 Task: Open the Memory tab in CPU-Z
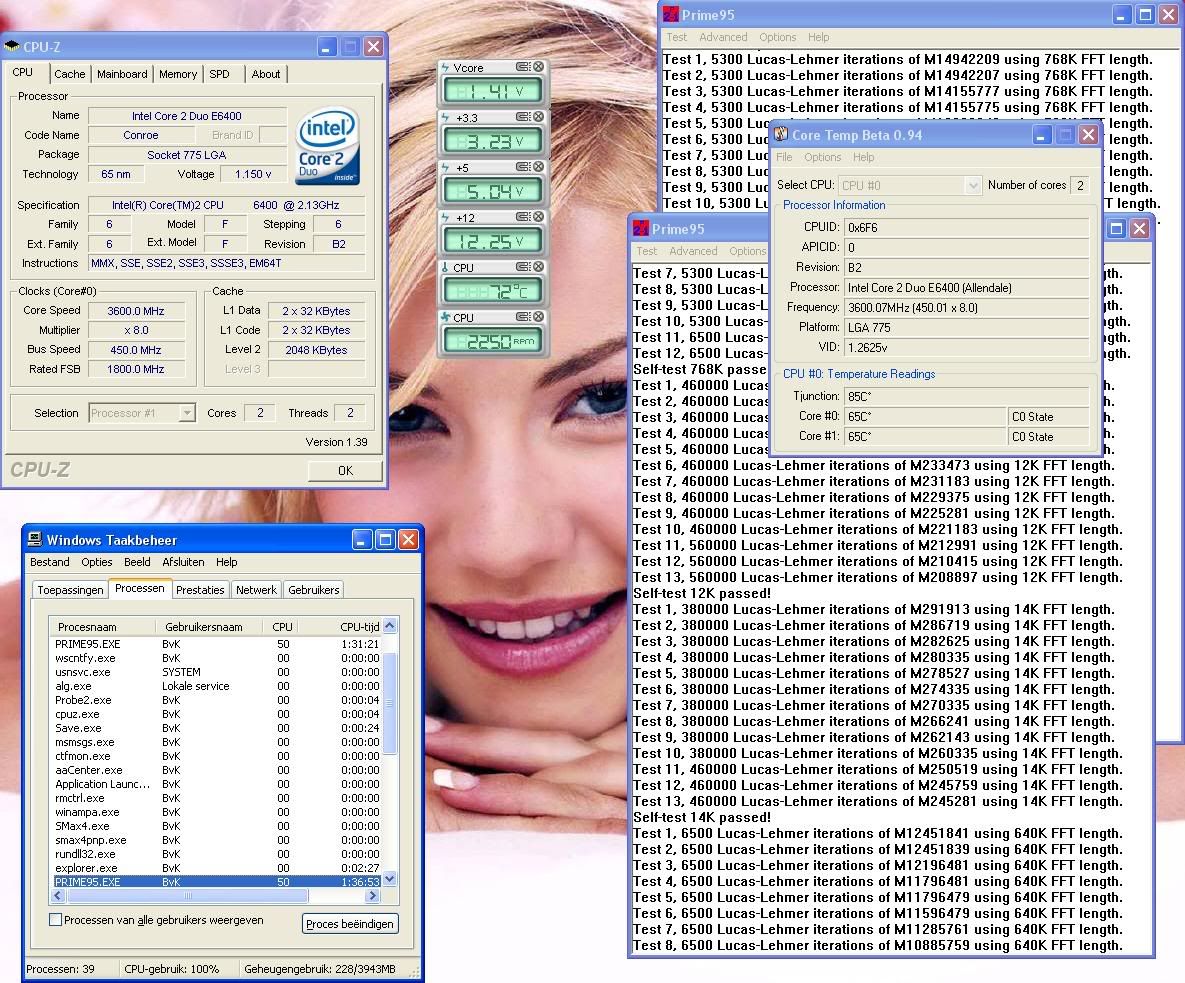coord(178,74)
